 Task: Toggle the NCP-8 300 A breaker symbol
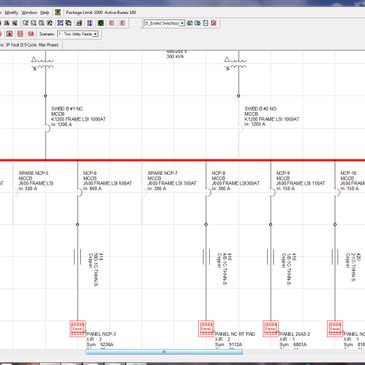208,192
